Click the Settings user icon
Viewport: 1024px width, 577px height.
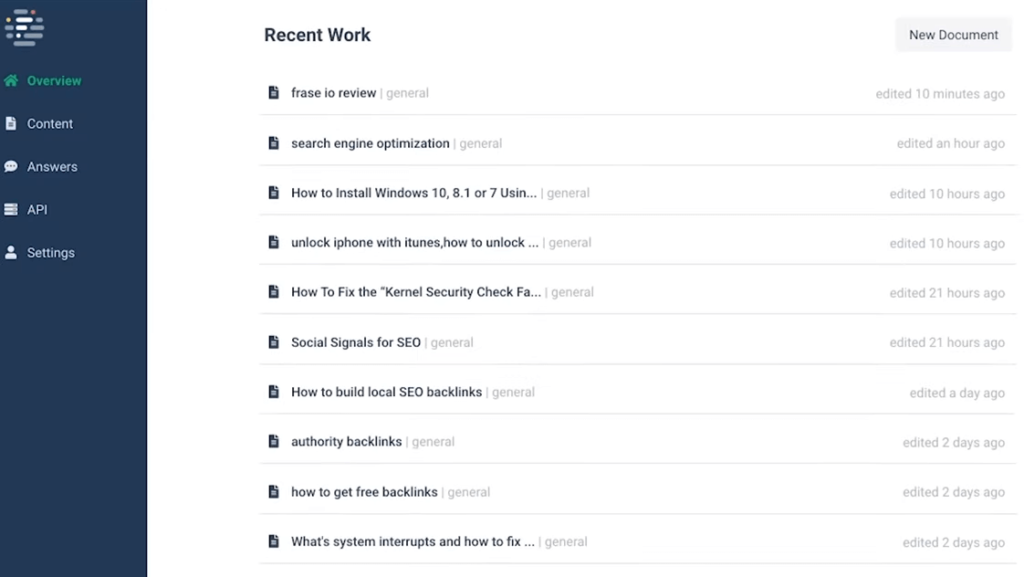11,253
